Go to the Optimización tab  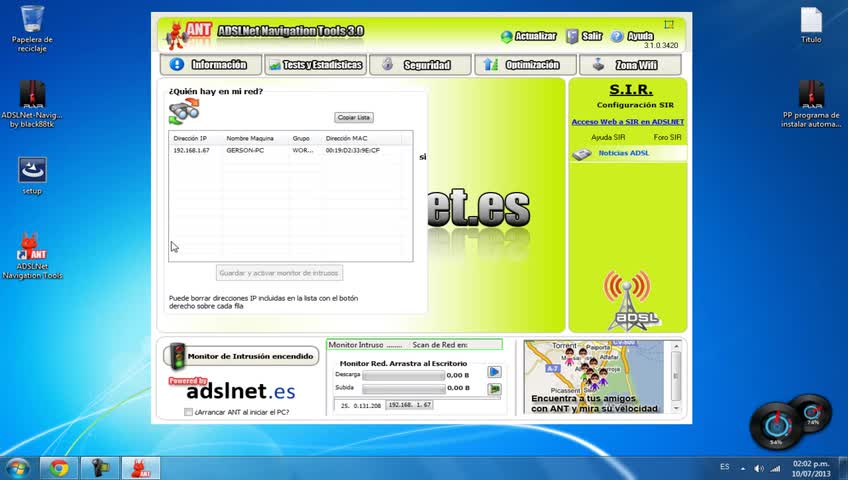click(525, 65)
